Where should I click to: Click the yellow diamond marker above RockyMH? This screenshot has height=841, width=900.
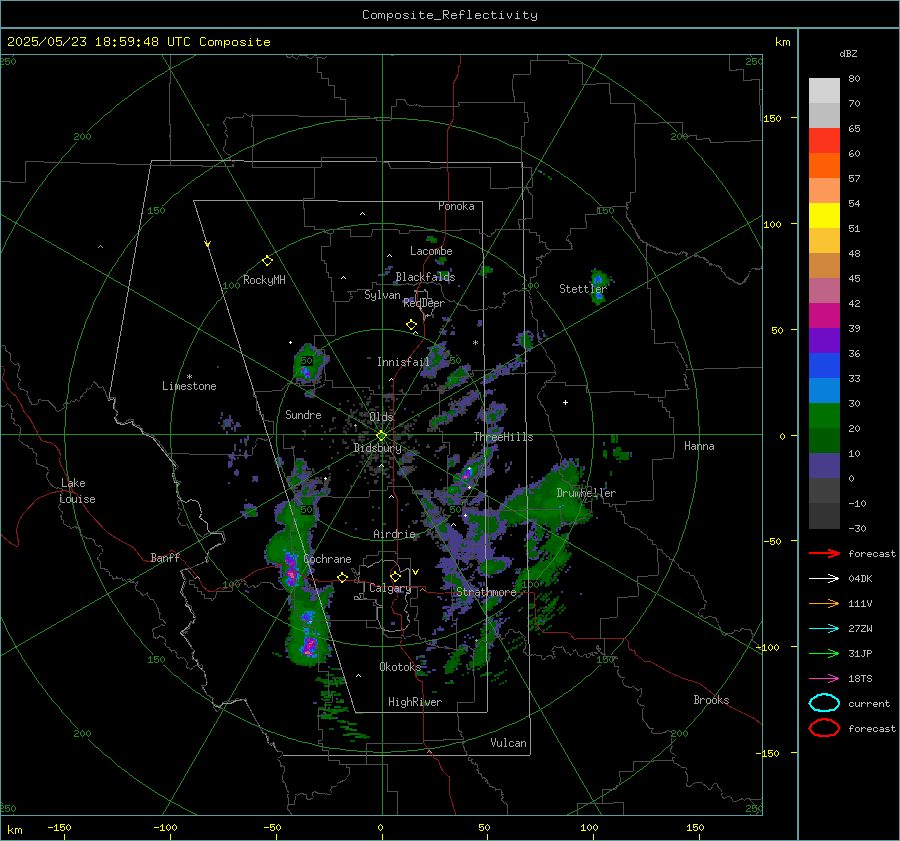pyautogui.click(x=267, y=261)
